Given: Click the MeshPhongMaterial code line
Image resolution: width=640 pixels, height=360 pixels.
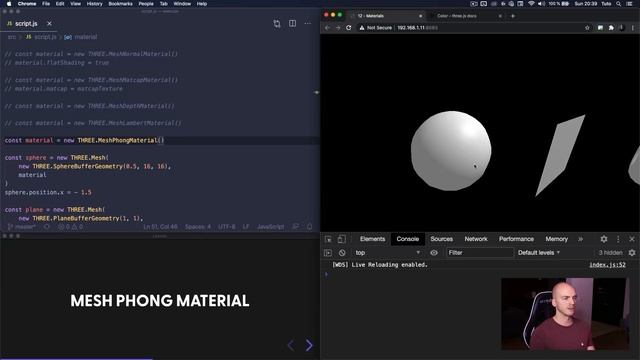Looking at the screenshot, I should [84, 140].
